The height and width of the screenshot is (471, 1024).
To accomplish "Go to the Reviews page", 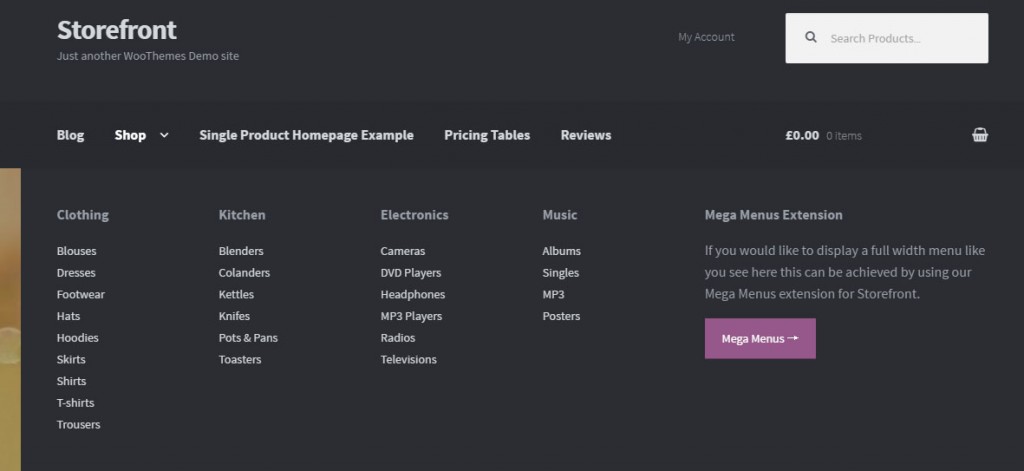I will coord(586,135).
